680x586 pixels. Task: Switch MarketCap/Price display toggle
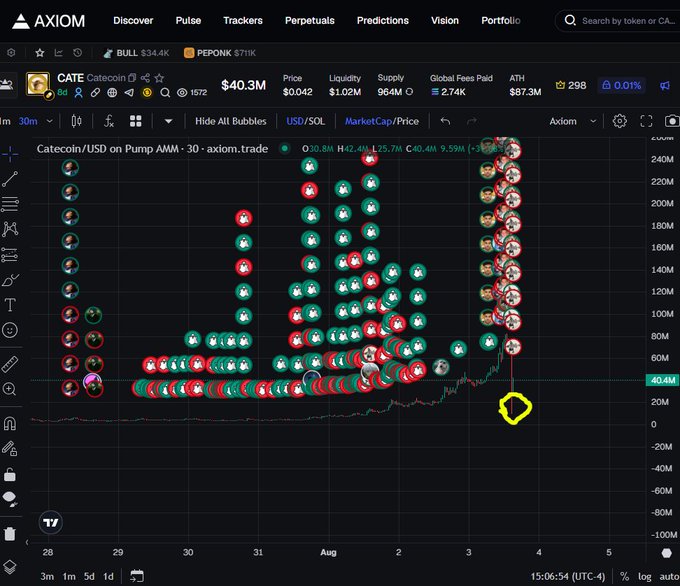pyautogui.click(x=382, y=121)
